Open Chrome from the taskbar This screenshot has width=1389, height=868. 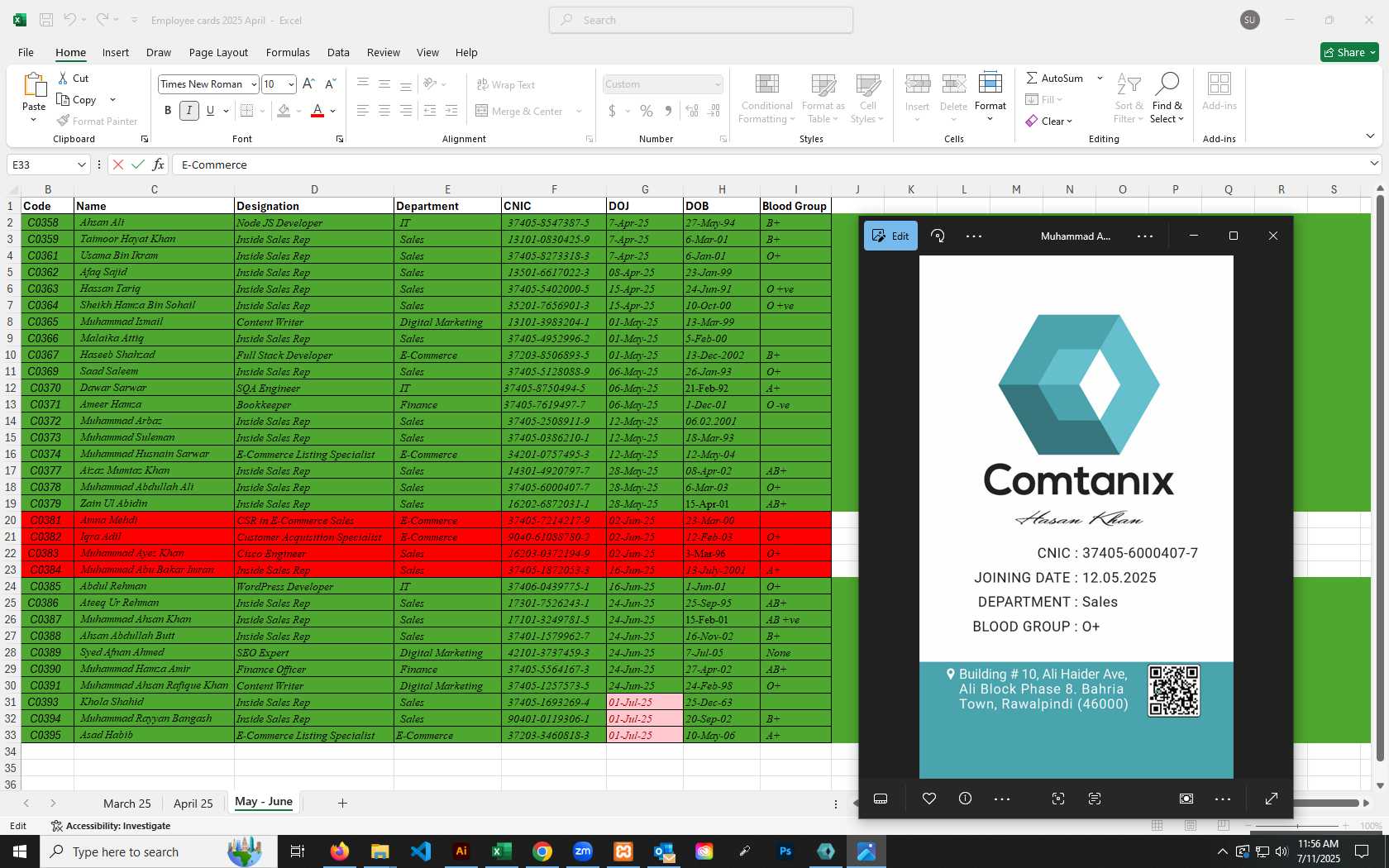[x=542, y=851]
